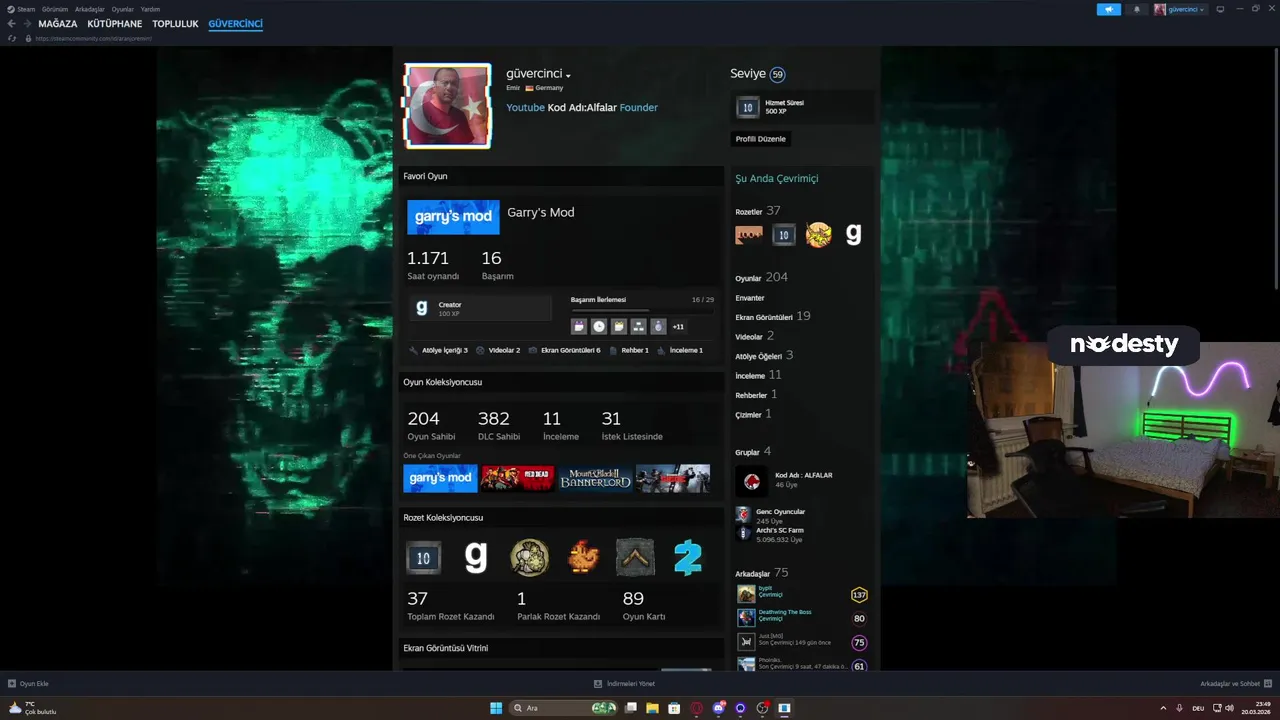Image resolution: width=1280 pixels, height=720 pixels.
Task: Open Envanter sidebar link
Action: click(750, 298)
